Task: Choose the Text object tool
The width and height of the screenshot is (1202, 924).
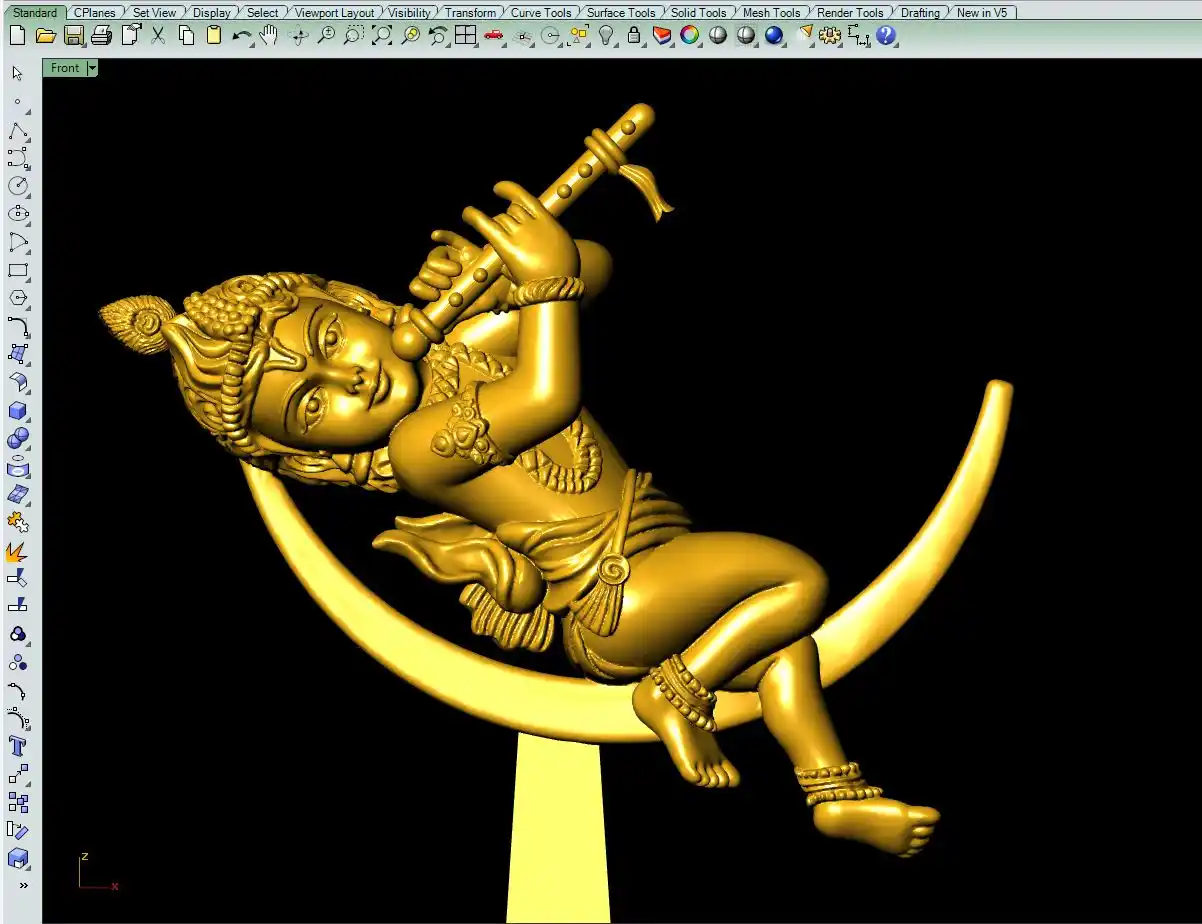Action: (18, 746)
